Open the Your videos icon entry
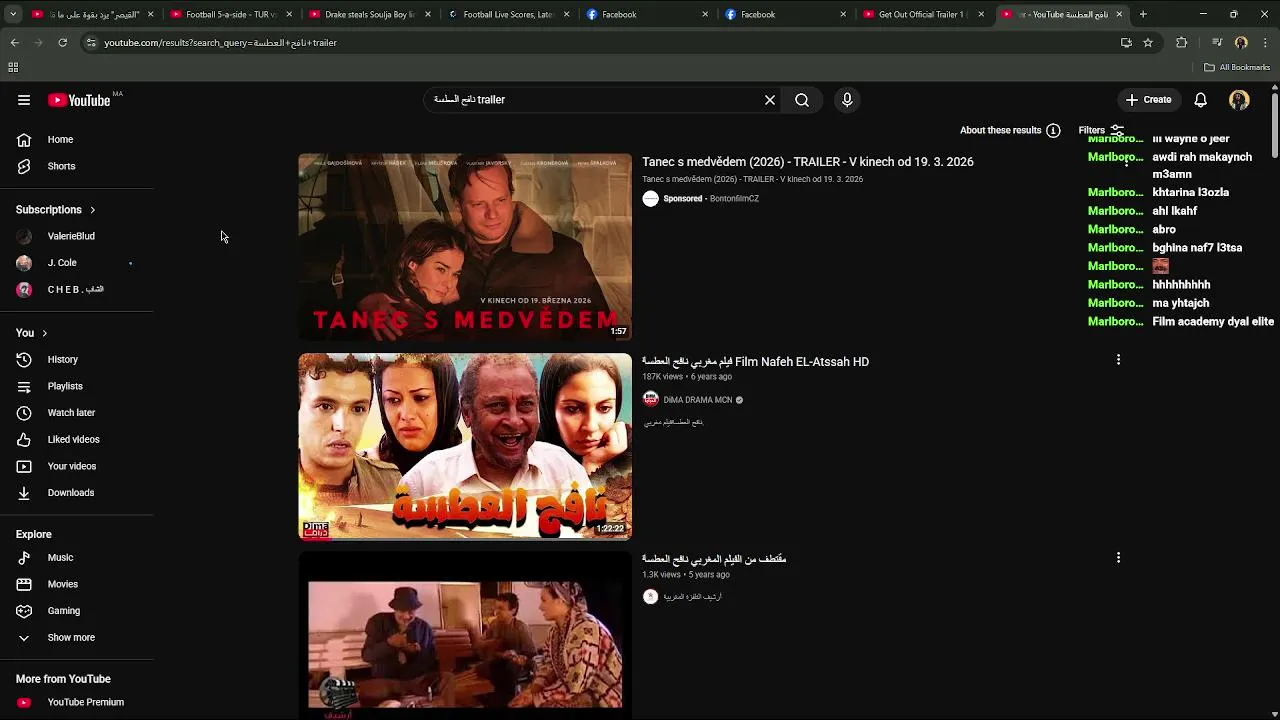Image resolution: width=1280 pixels, height=720 pixels. (24, 466)
